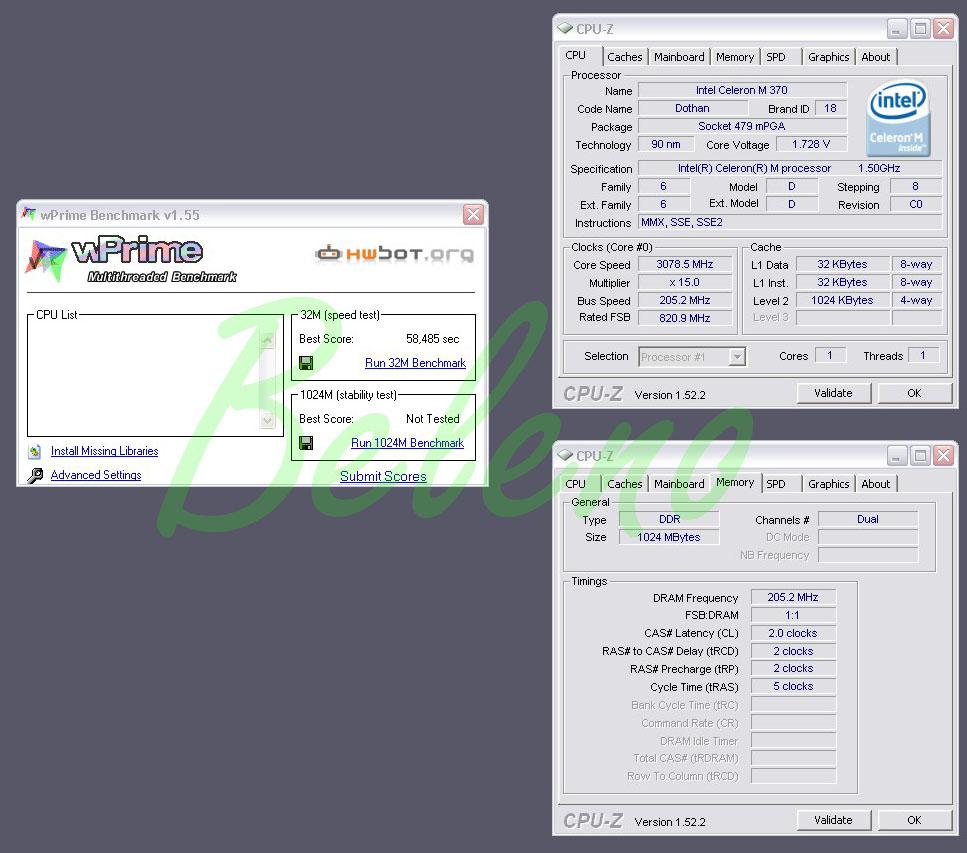Click the processor name field Intel Celeron M 370

[x=742, y=90]
